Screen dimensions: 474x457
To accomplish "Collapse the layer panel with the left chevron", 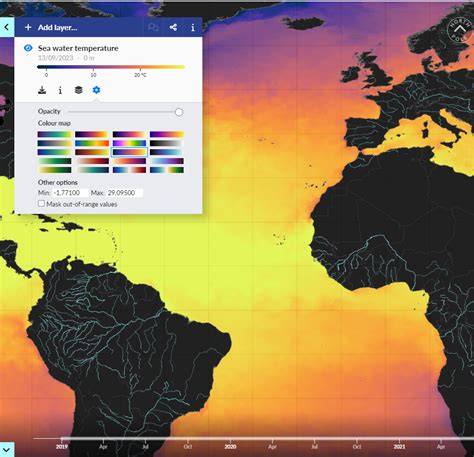I will tap(7, 27).
